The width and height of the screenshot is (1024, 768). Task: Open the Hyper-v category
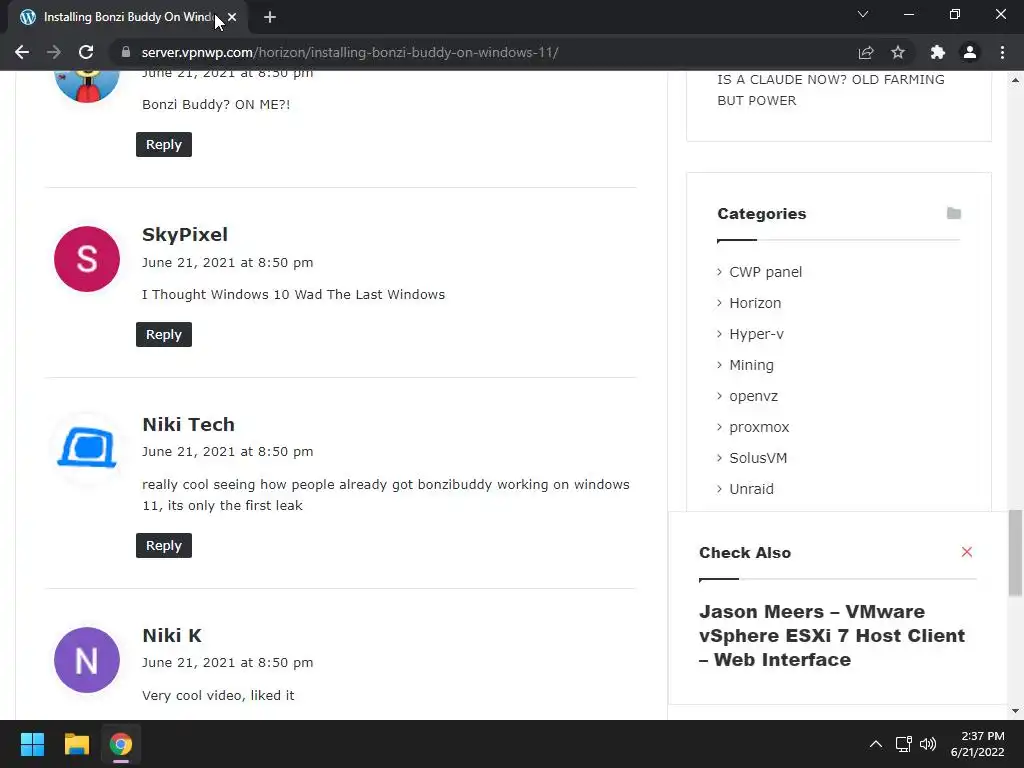pyautogui.click(x=756, y=334)
